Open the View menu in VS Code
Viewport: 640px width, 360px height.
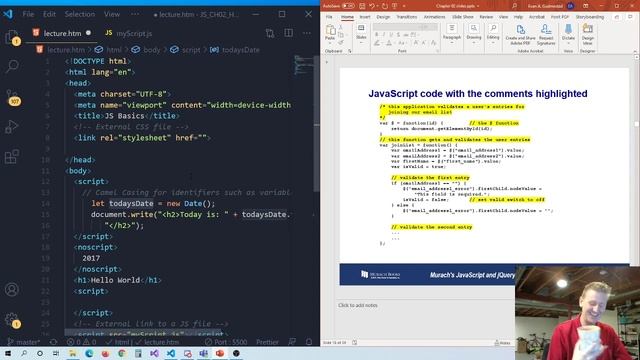(112, 14)
